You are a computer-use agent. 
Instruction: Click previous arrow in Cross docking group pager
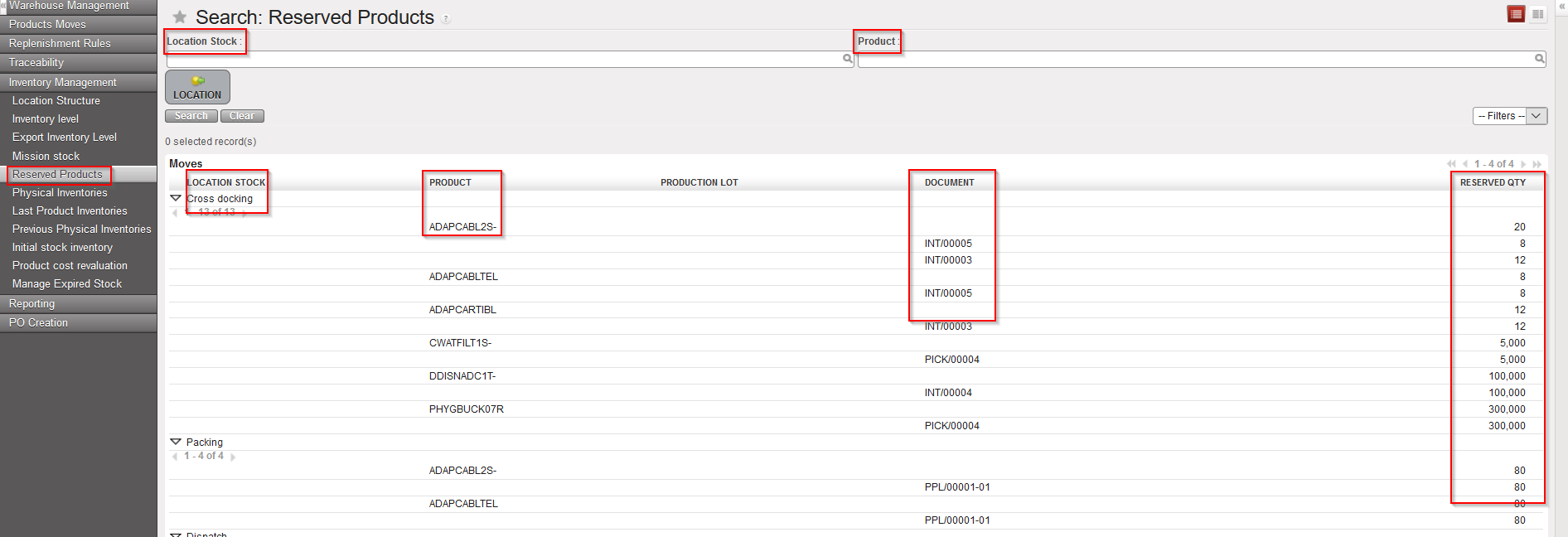pos(175,213)
